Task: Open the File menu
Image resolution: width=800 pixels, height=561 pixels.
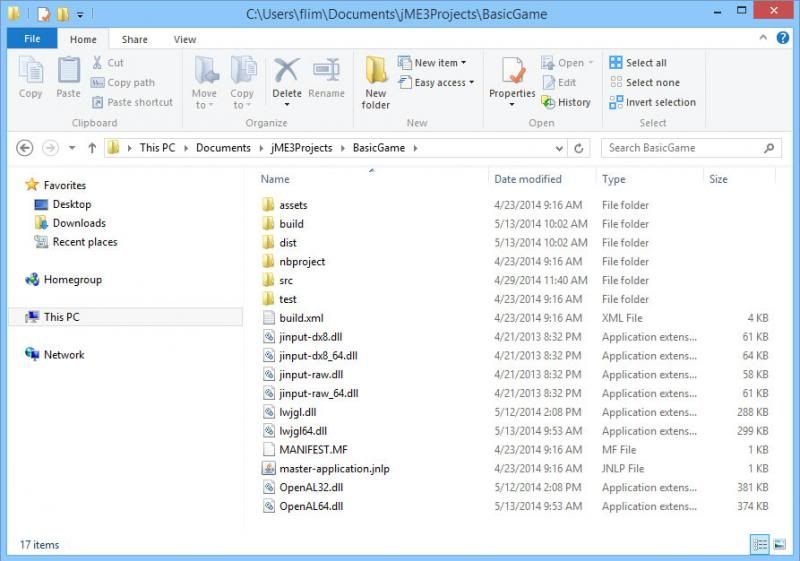Action: tap(32, 38)
